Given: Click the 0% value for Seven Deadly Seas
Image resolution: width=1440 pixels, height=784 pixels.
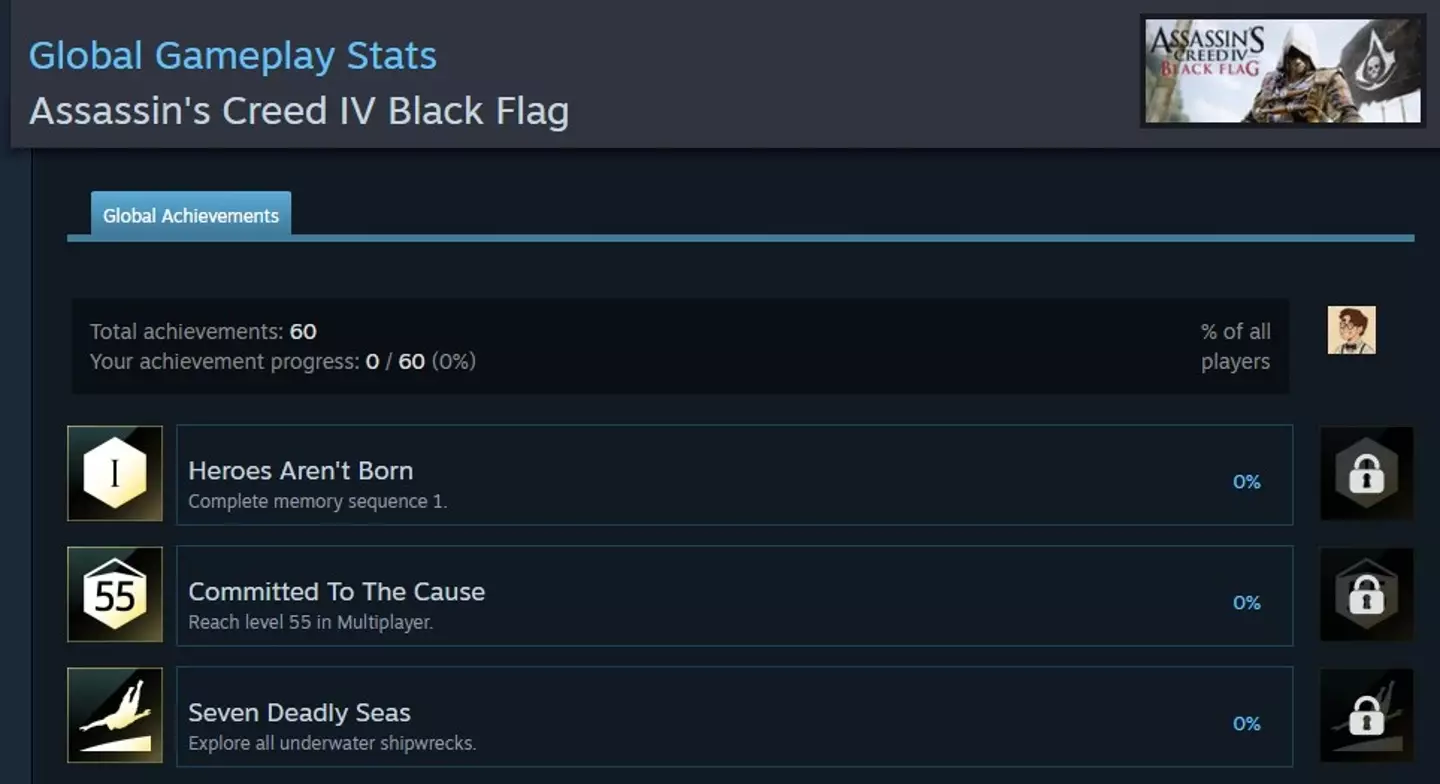Looking at the screenshot, I should (1246, 723).
